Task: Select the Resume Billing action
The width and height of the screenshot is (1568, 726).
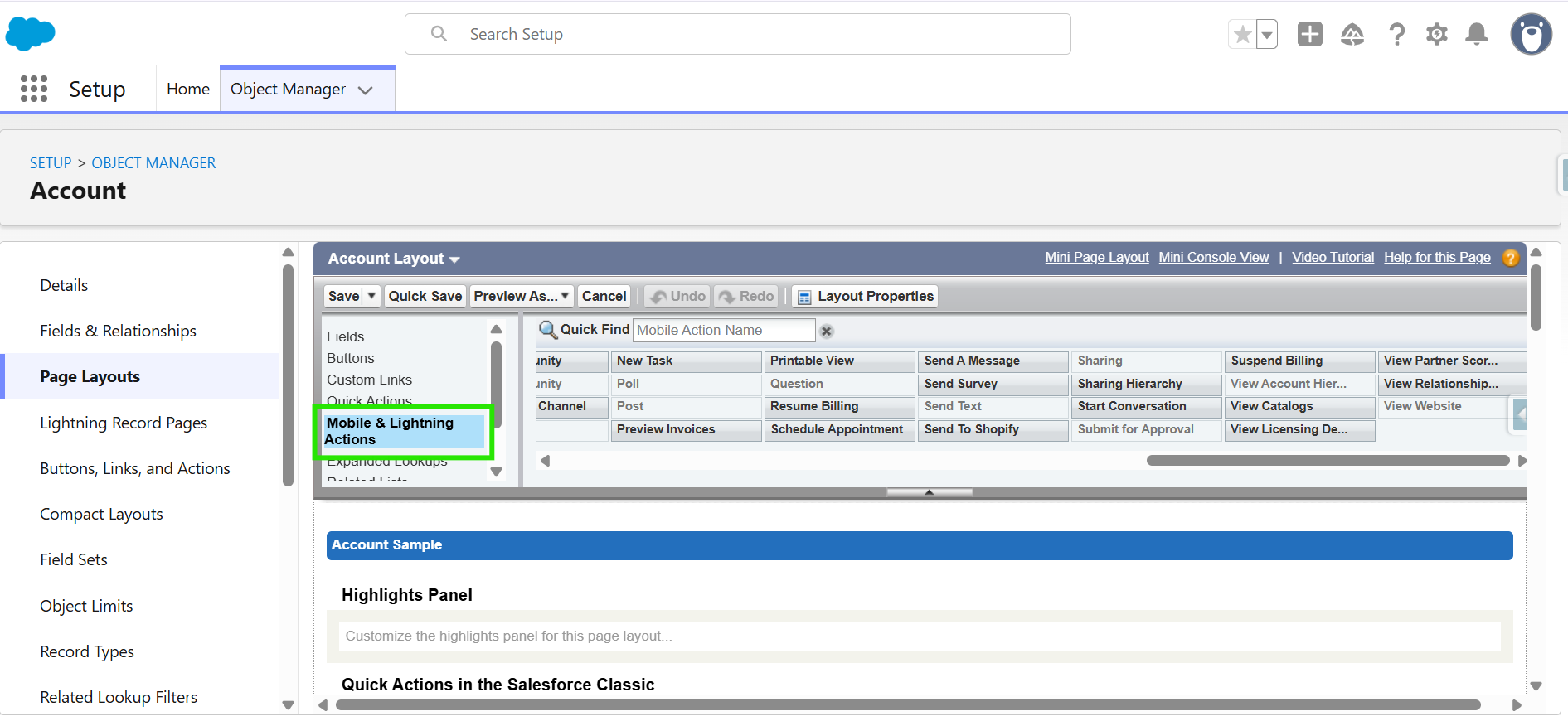Action: click(x=840, y=406)
